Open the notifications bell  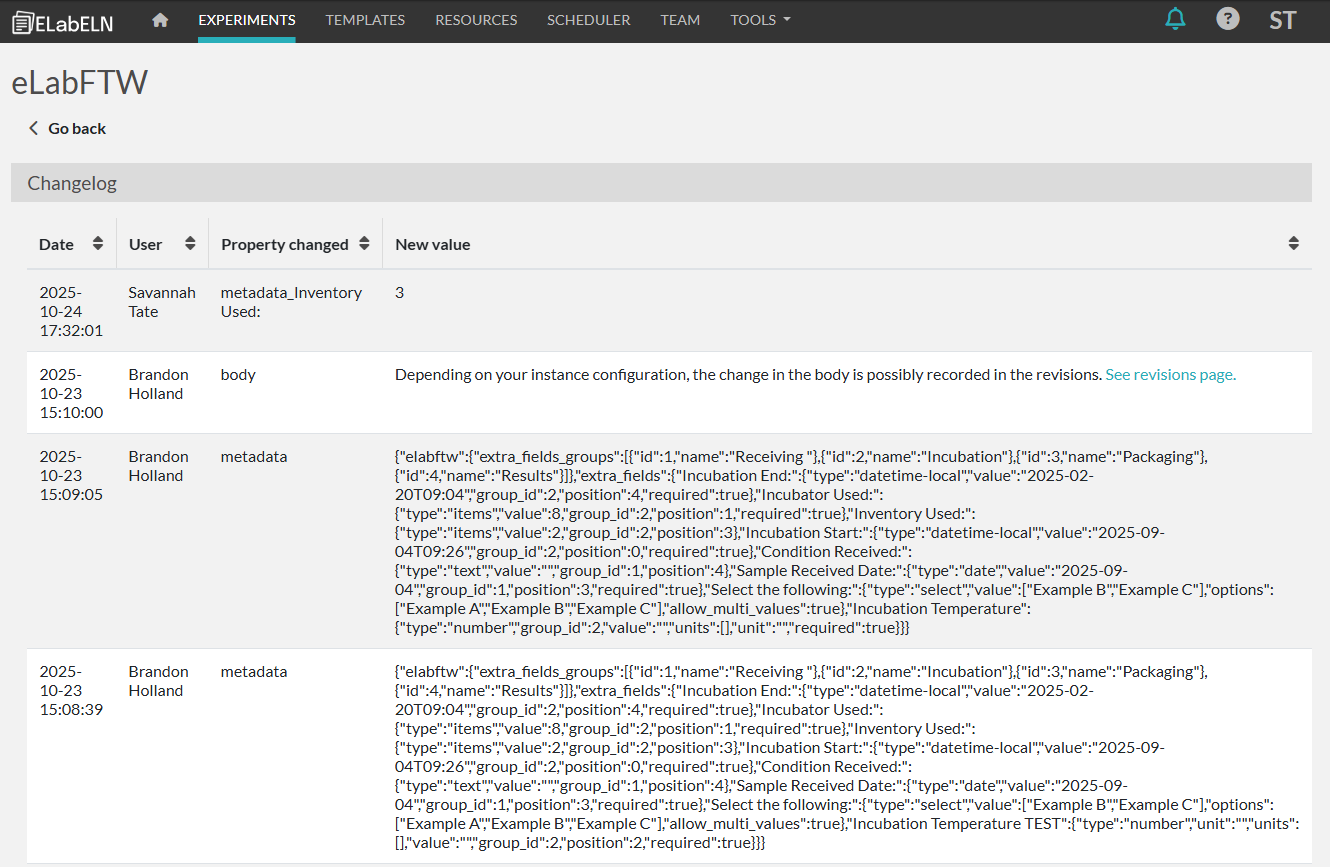point(1175,19)
